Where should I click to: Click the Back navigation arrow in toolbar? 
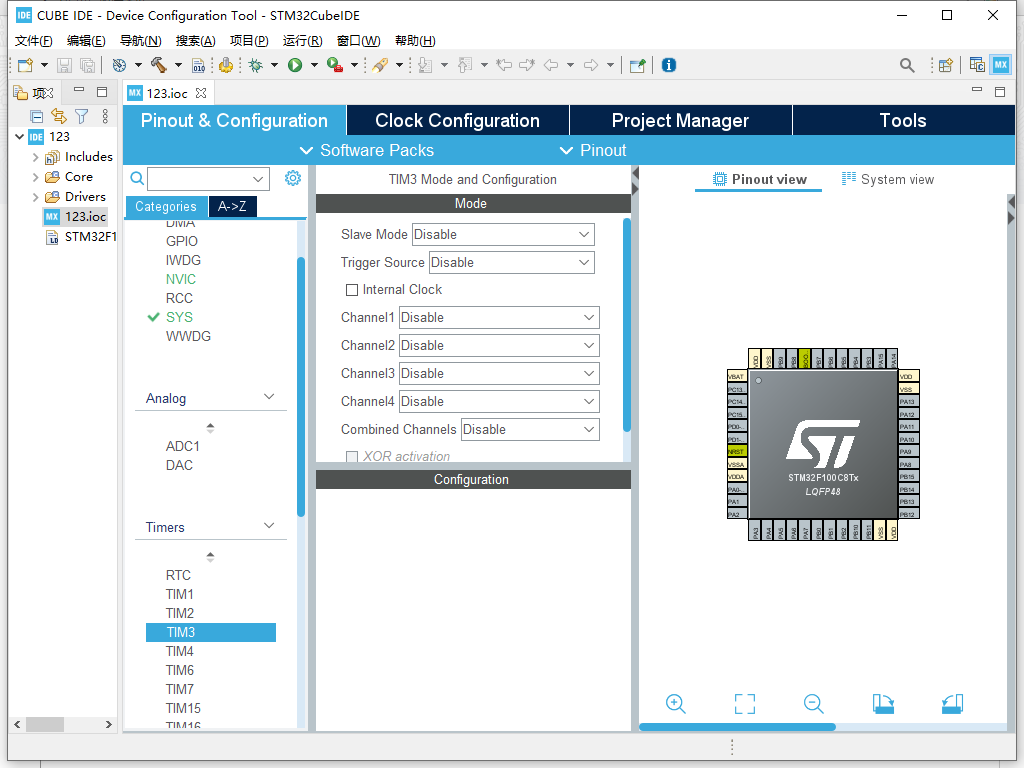(x=551, y=65)
